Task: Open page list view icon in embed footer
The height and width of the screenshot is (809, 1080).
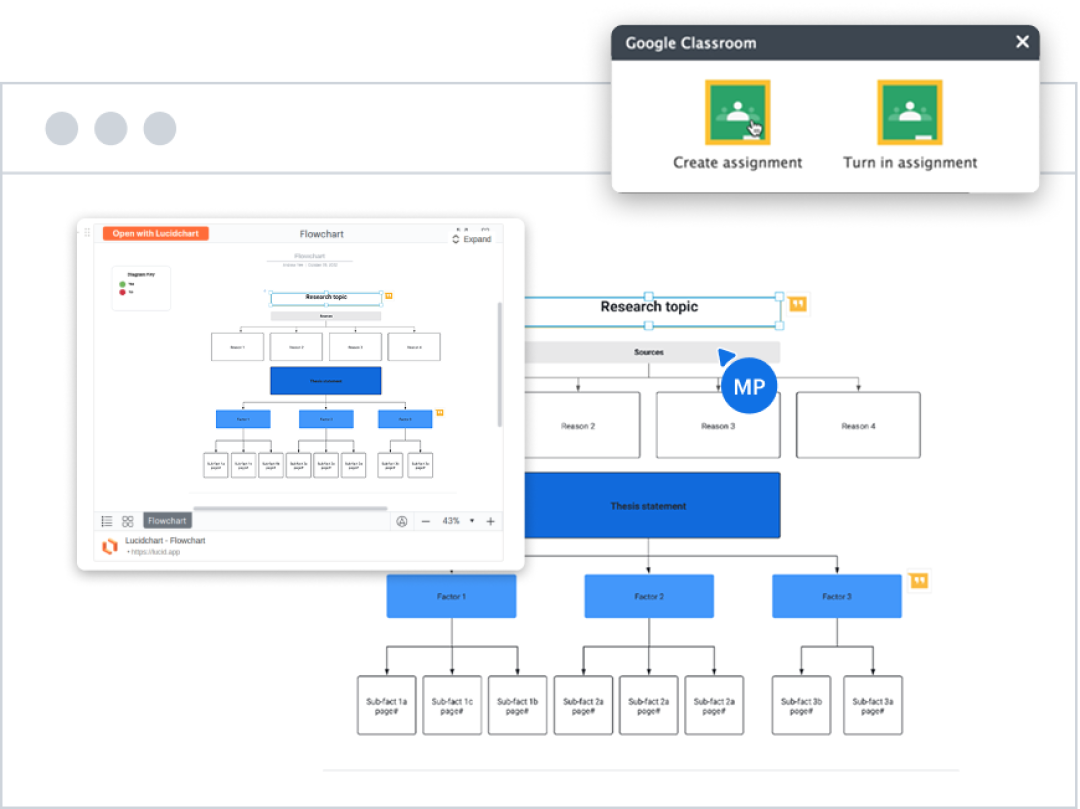Action: [107, 521]
